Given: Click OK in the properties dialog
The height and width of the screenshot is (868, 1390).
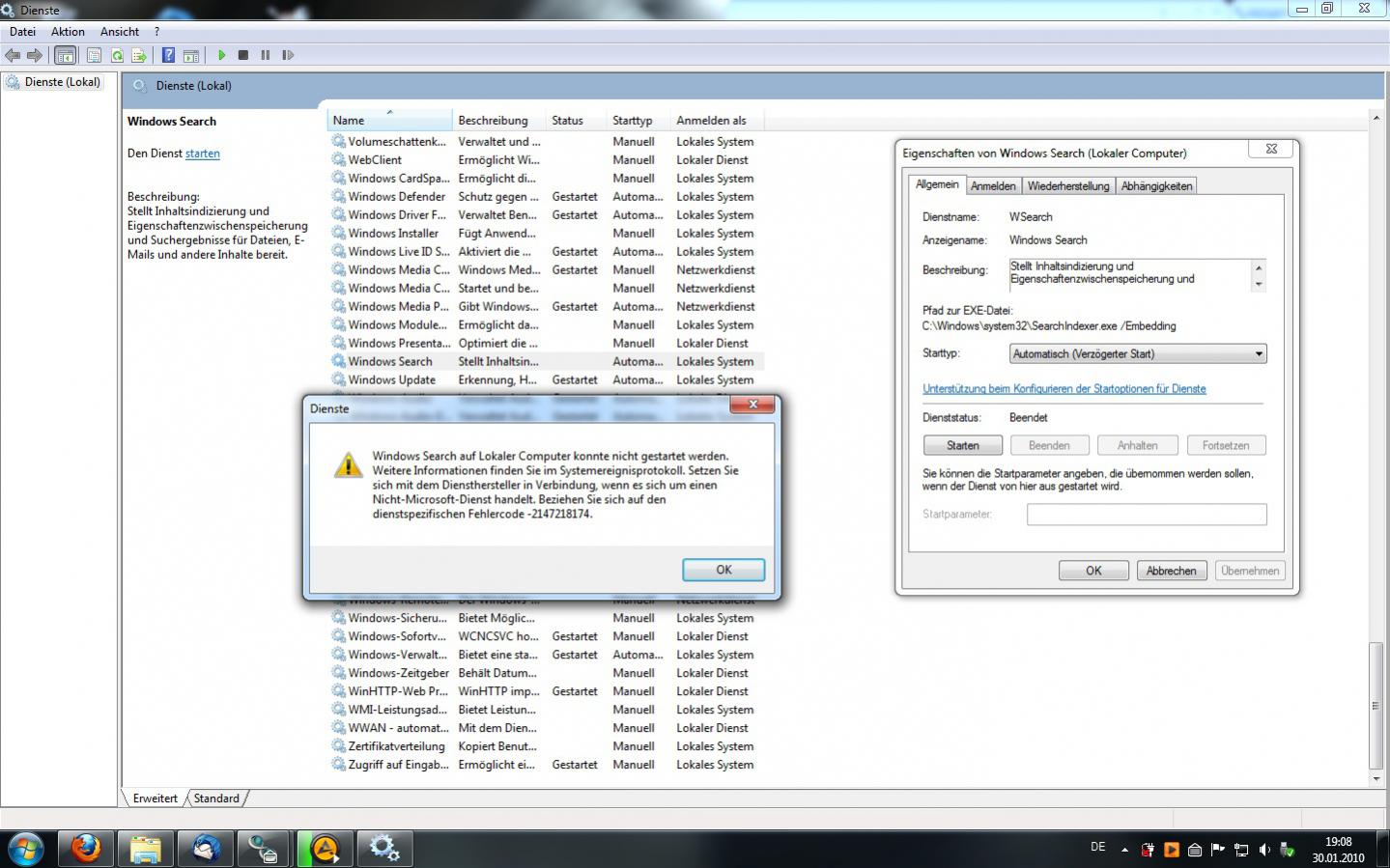Looking at the screenshot, I should (1093, 571).
